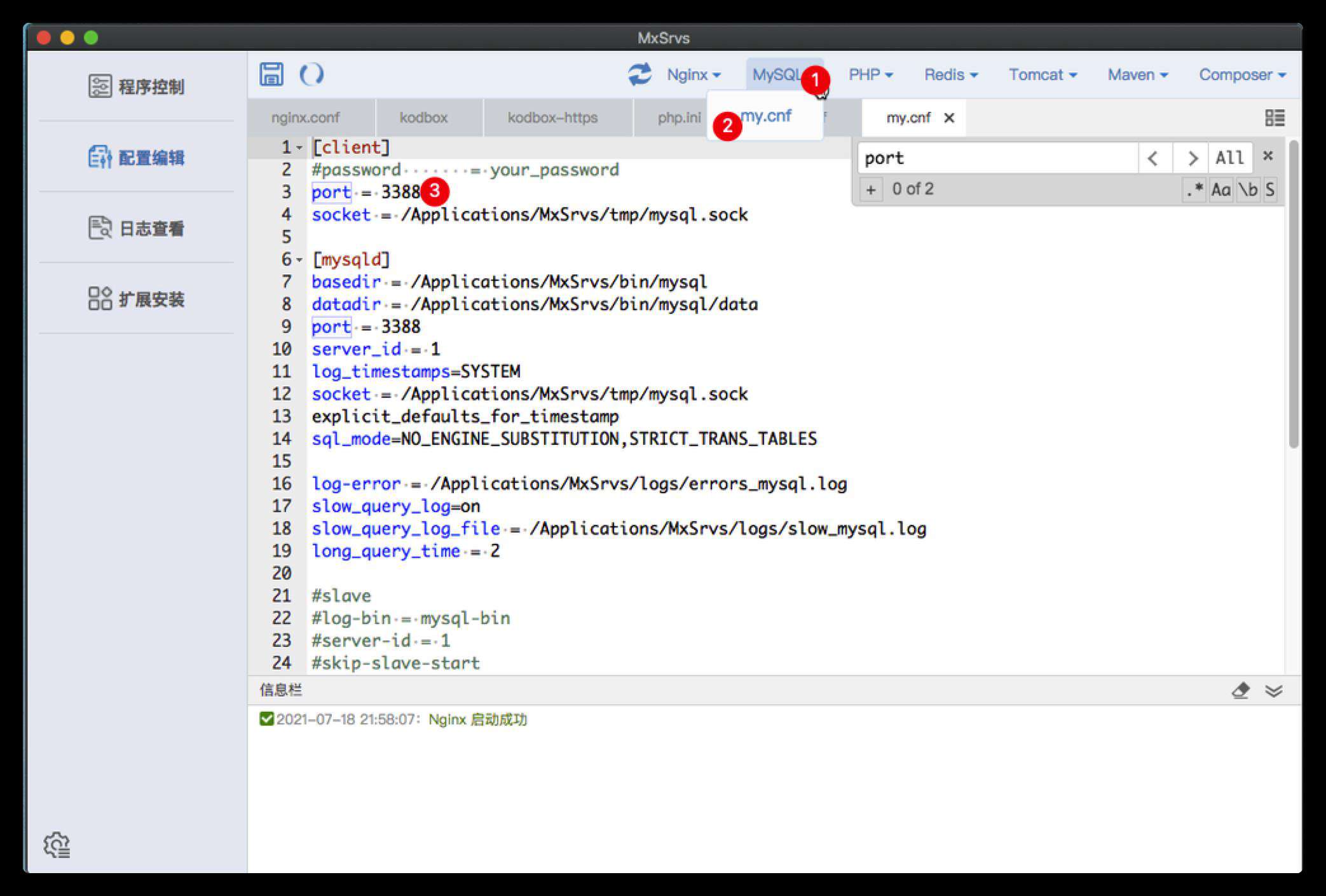Viewport: 1326px width, 896px height.
Task: Open the log viewer sidebar item
Action: 136,227
